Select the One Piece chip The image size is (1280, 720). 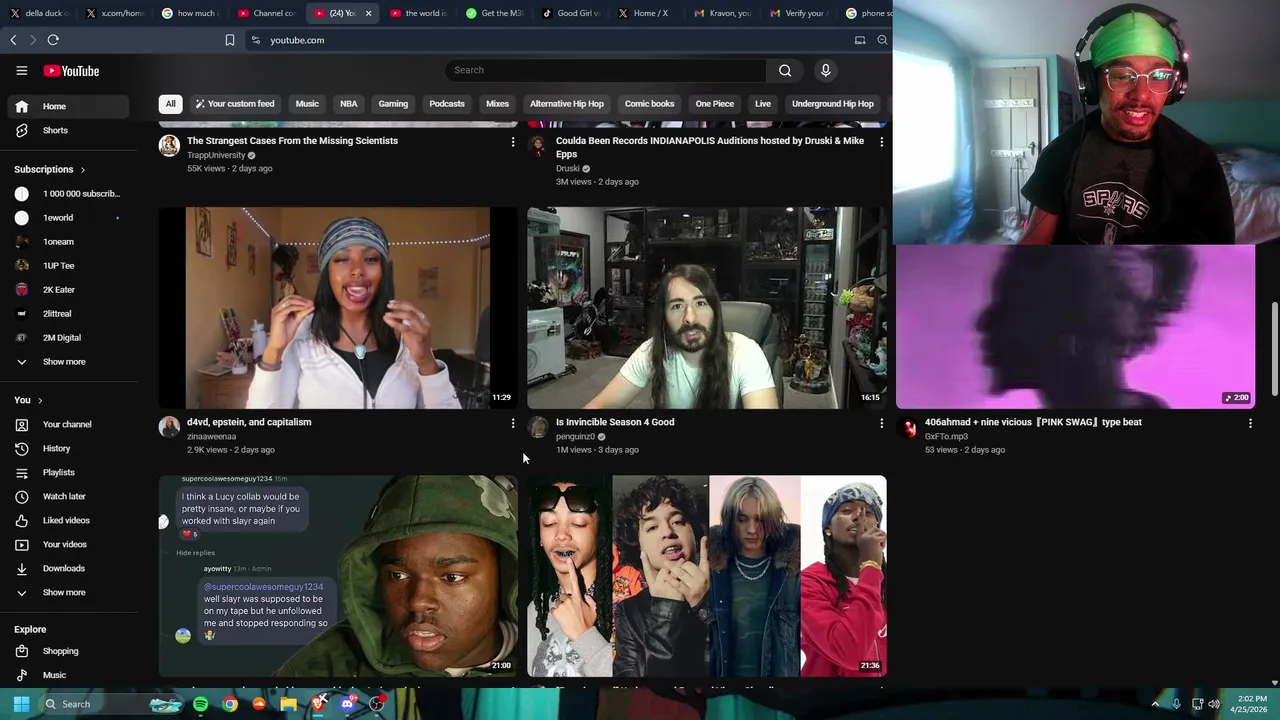coord(714,104)
